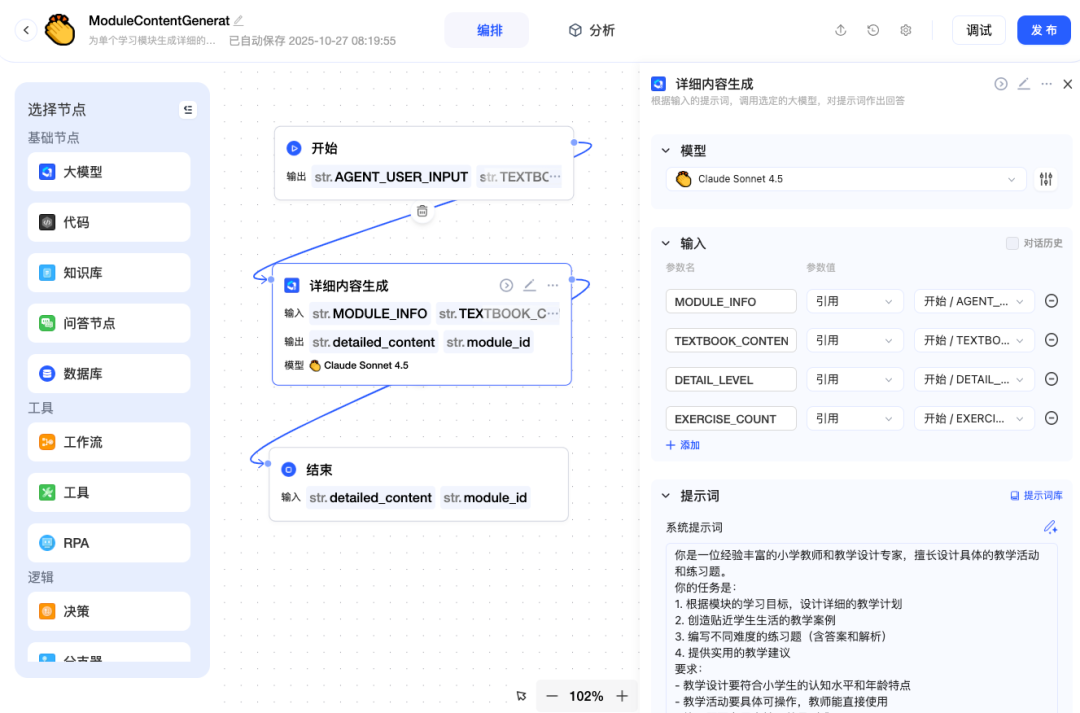Click the 调试 debug button
Screen dimensions: 1080x713
[x=979, y=30]
